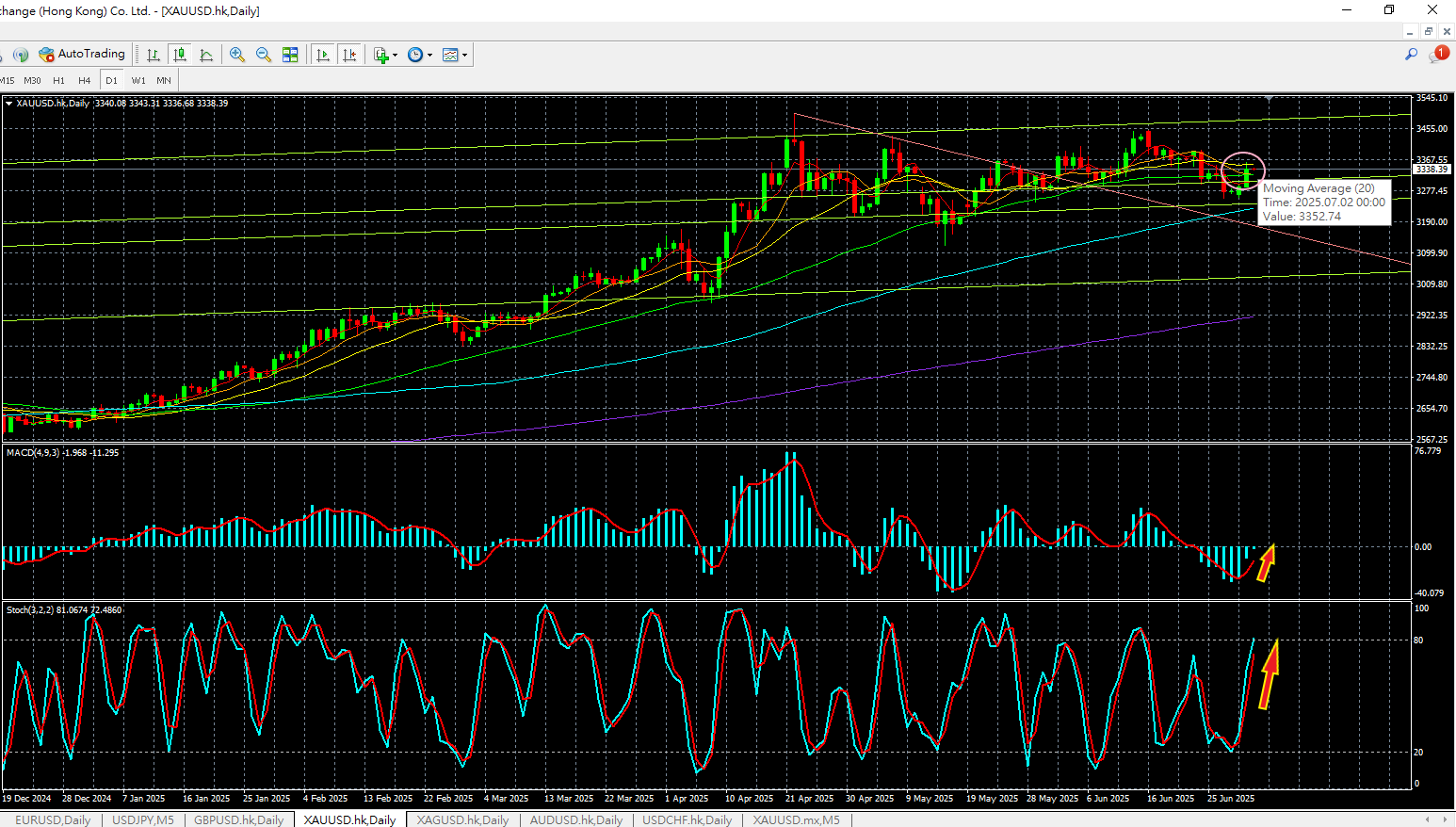
Task: Open the indicators list dropdown arrow
Action: (x=396, y=55)
